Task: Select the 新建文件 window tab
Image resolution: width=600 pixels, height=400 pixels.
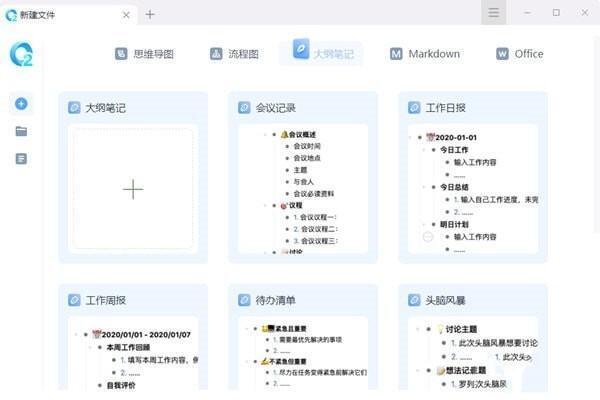Action: [x=69, y=15]
